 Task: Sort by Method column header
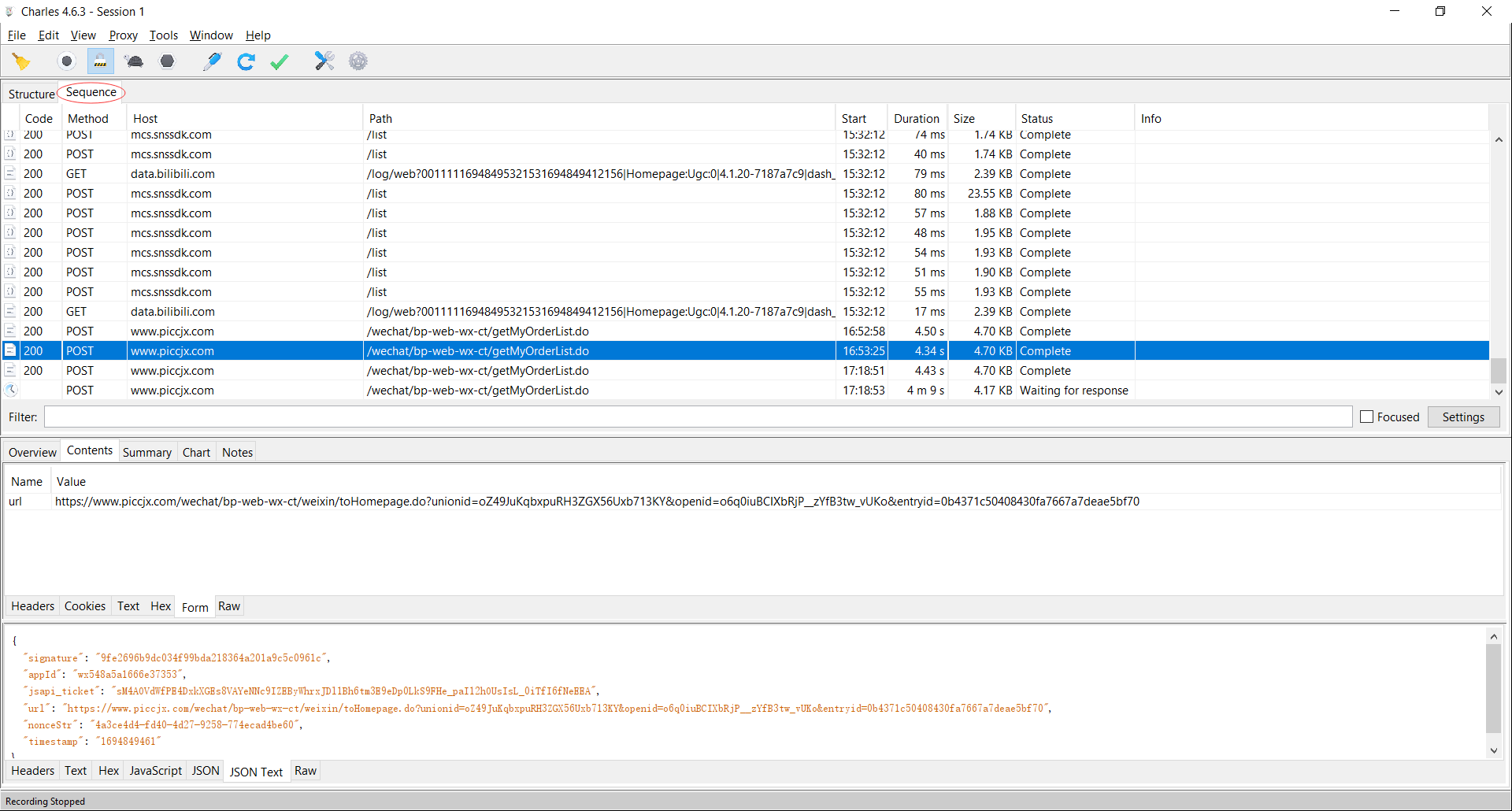coord(94,119)
